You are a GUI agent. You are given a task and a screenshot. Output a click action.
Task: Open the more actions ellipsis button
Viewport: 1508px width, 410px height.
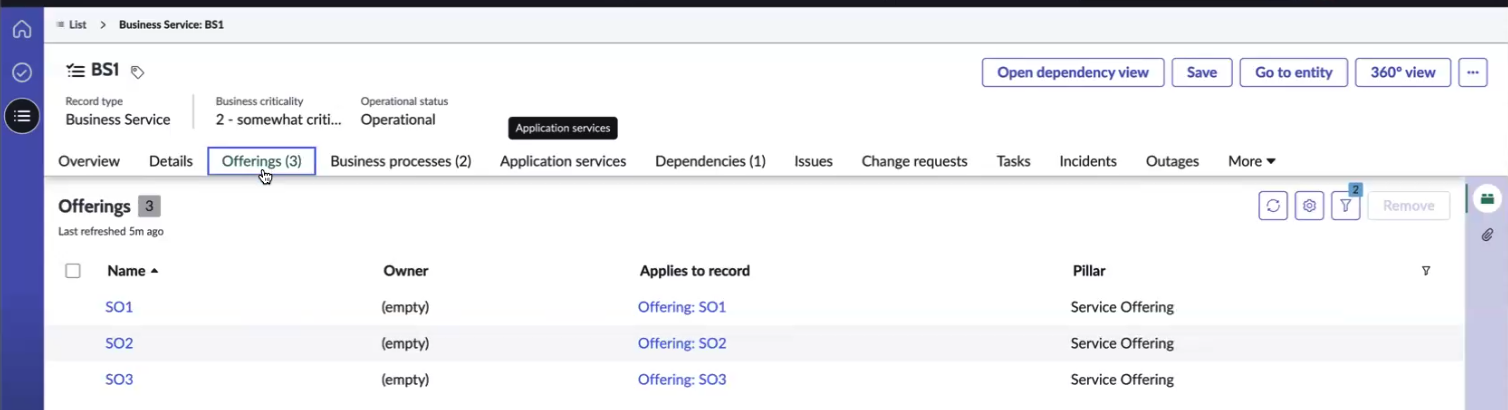1472,72
